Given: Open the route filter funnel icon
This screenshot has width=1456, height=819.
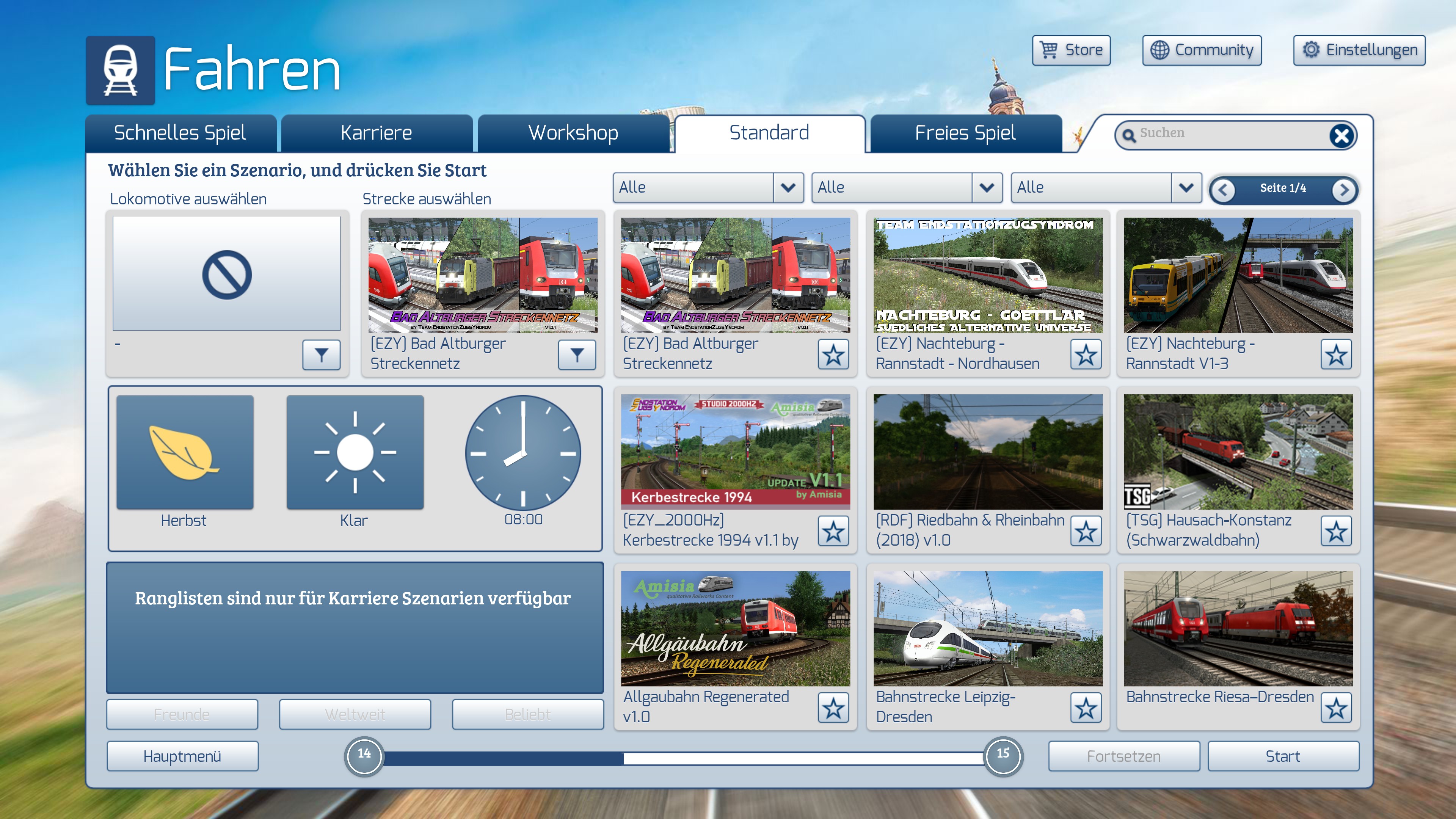Looking at the screenshot, I should tap(576, 355).
